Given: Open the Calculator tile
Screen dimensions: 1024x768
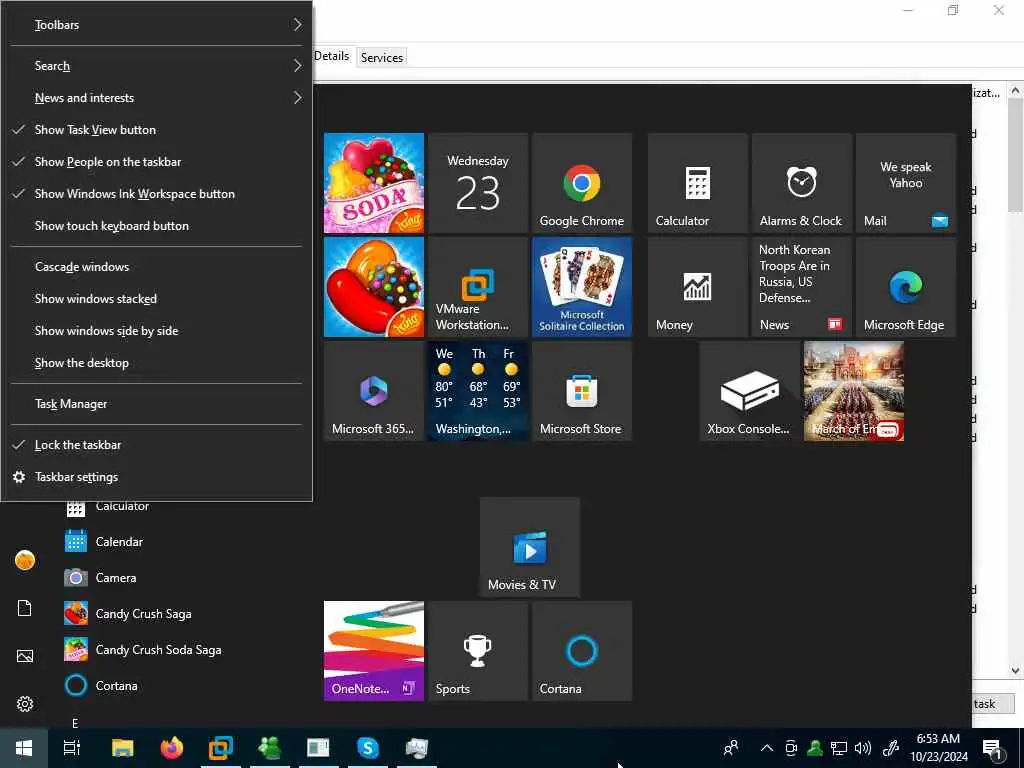Looking at the screenshot, I should pyautogui.click(x=697, y=183).
